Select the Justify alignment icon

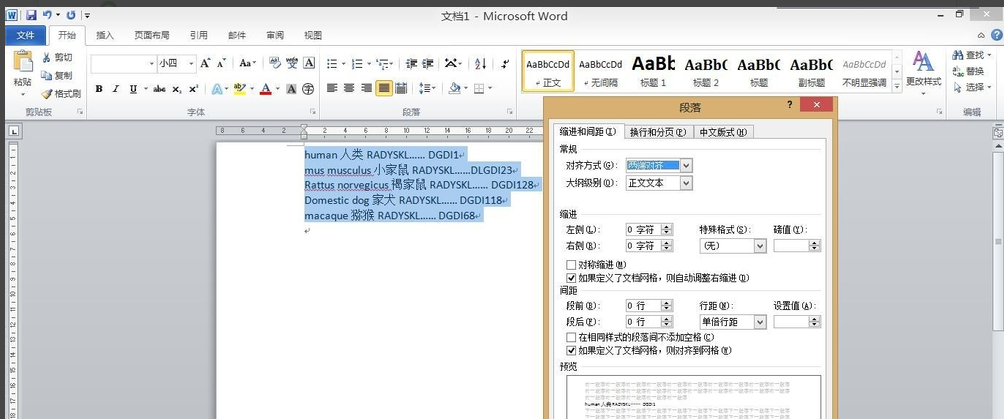[x=384, y=88]
